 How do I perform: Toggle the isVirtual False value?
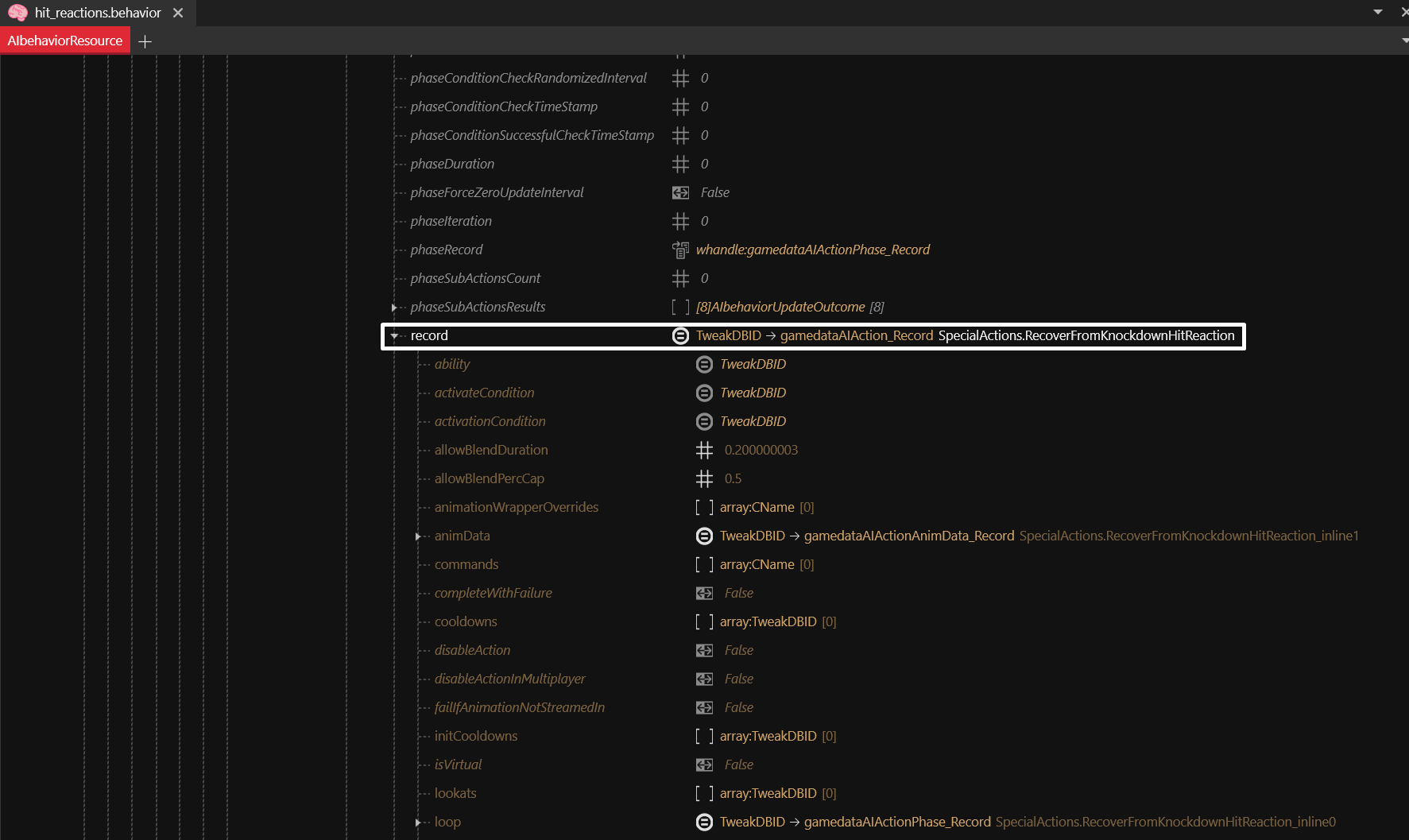(738, 765)
